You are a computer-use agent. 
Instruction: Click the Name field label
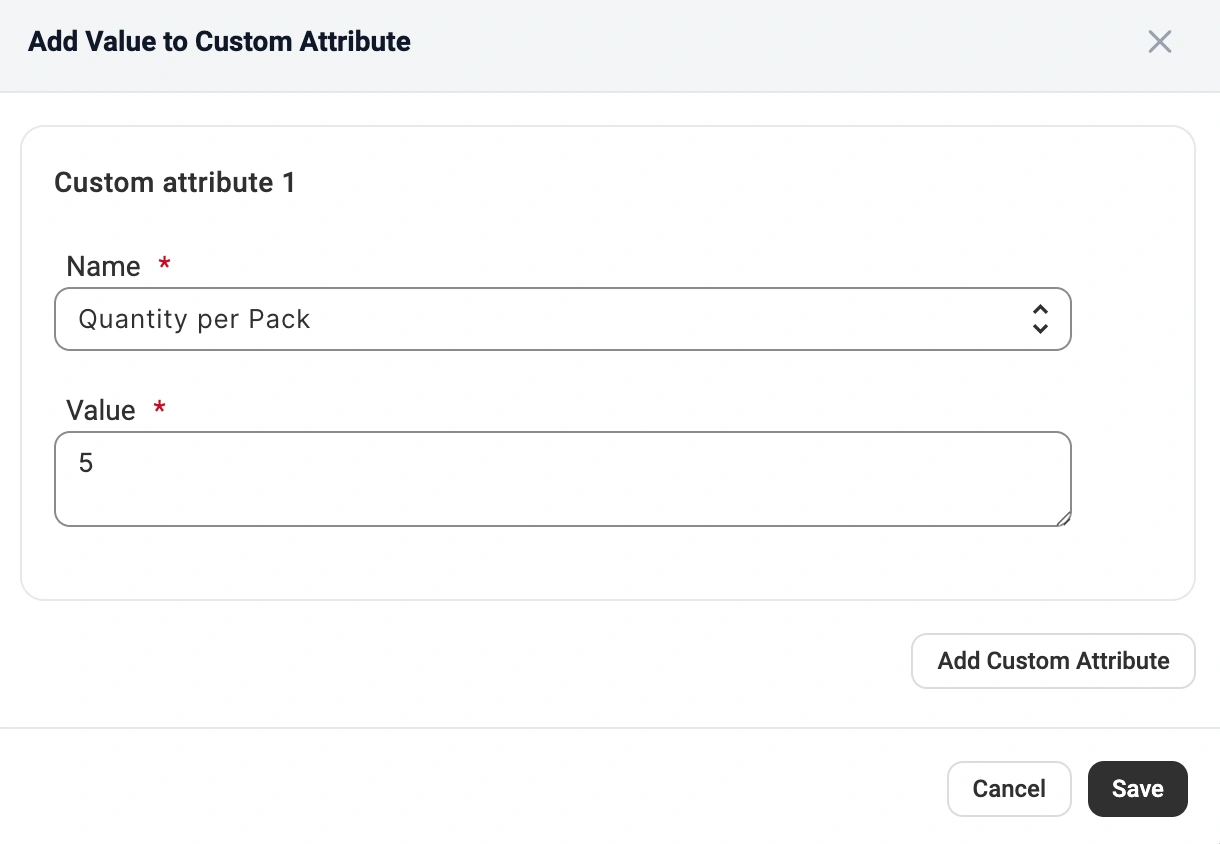click(x=103, y=267)
